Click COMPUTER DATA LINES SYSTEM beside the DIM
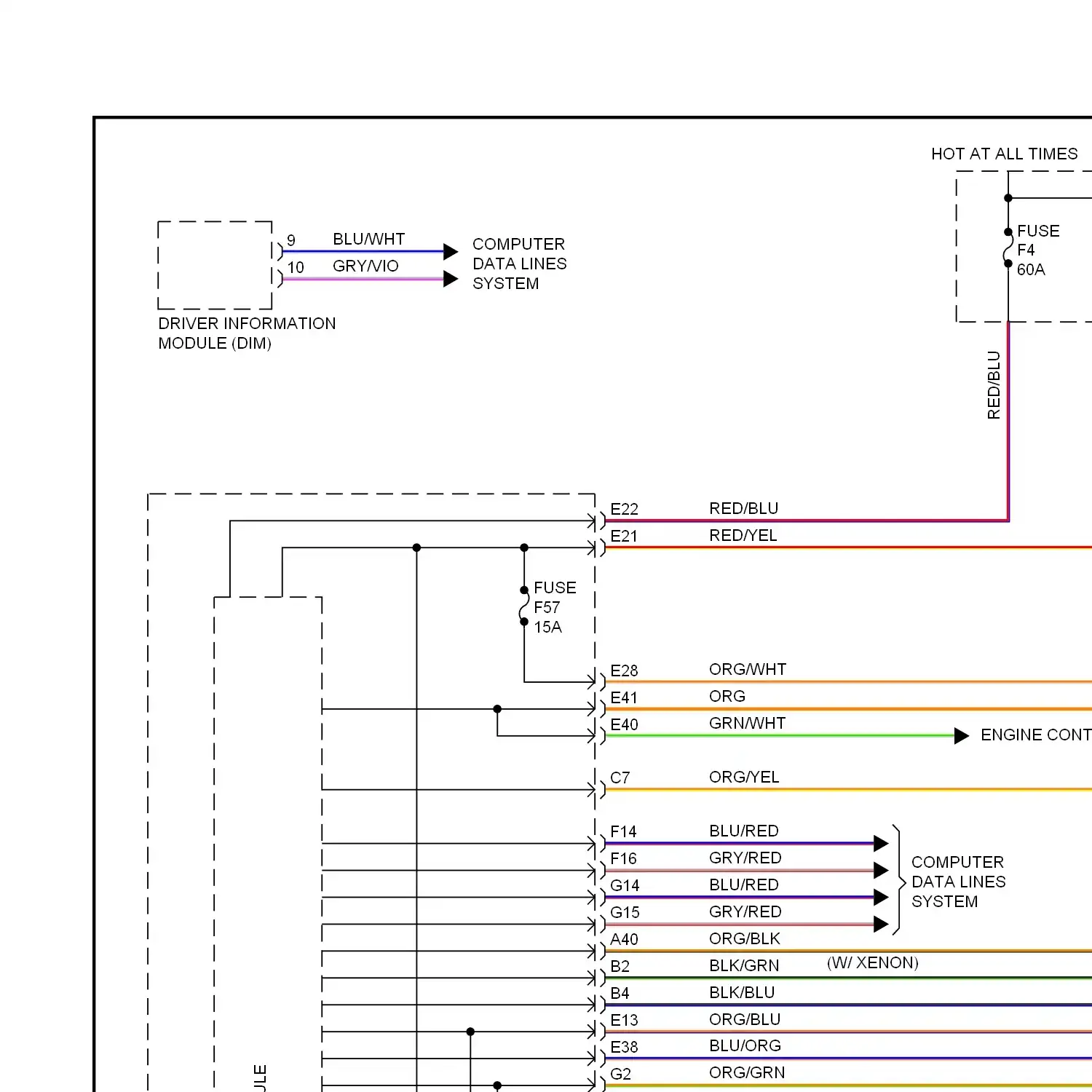Viewport: 1092px width, 1092px height. (x=519, y=264)
